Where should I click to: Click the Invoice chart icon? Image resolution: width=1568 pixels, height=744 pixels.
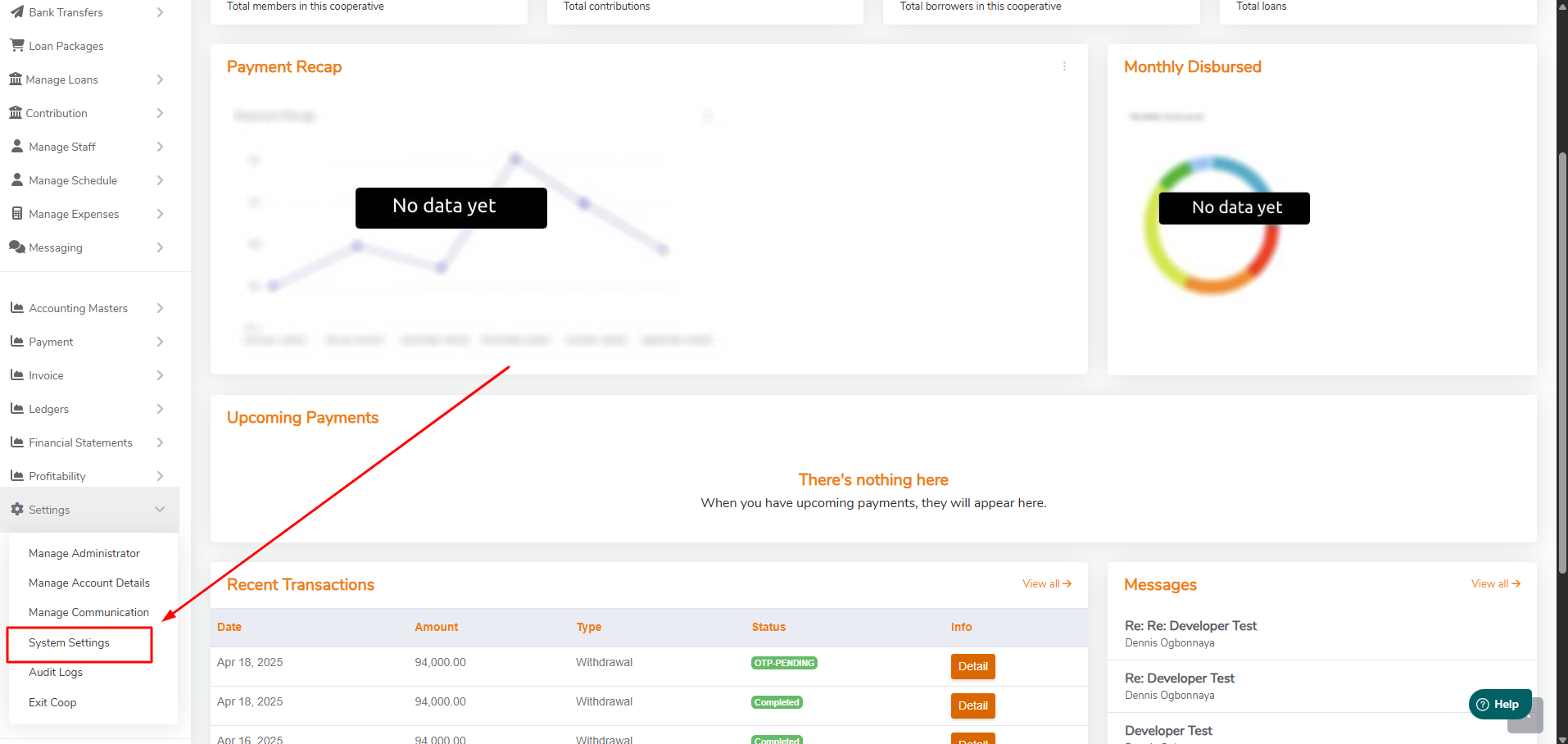point(17,375)
